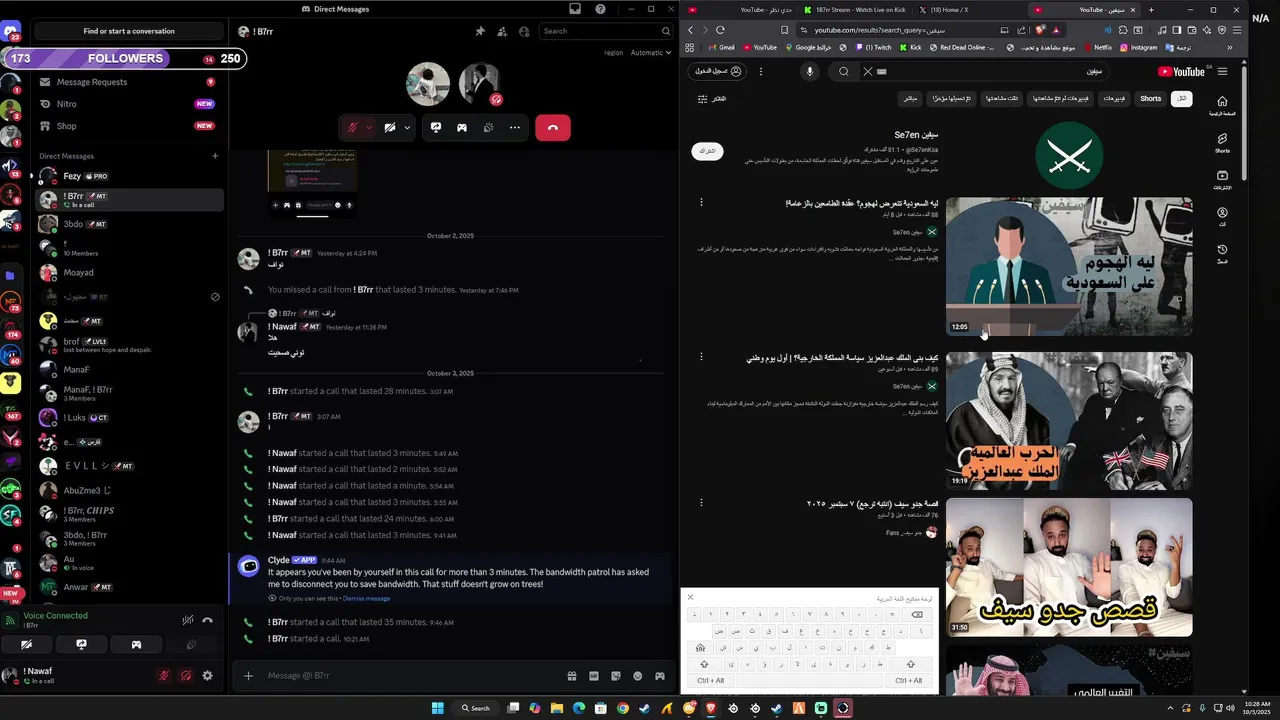Open Shop in Discord sidebar
The width and height of the screenshot is (1280, 720).
click(128, 126)
